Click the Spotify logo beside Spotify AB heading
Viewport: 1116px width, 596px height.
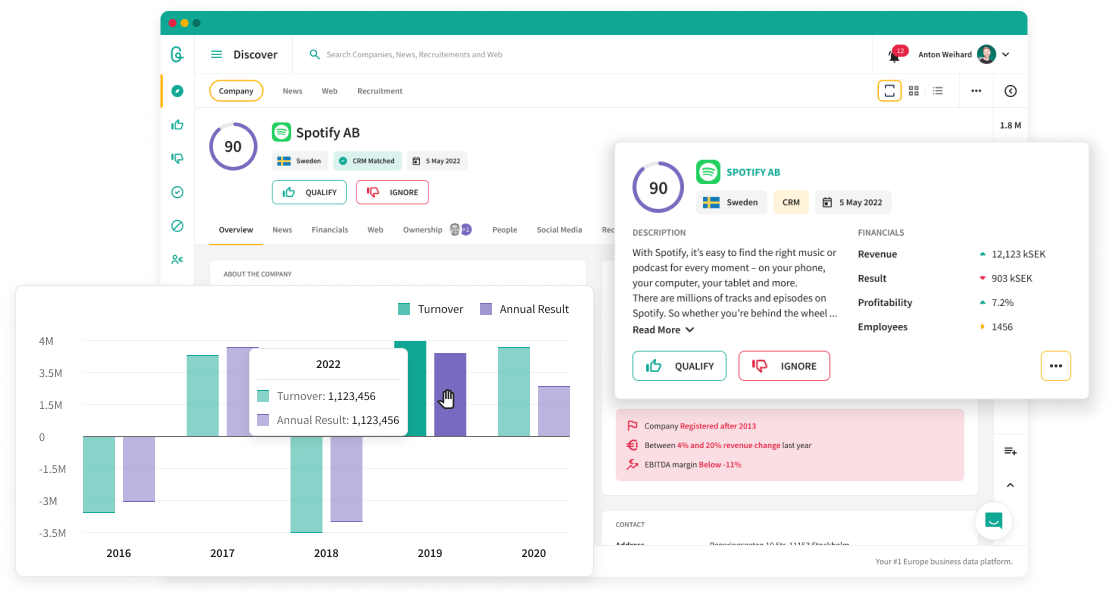coord(281,132)
